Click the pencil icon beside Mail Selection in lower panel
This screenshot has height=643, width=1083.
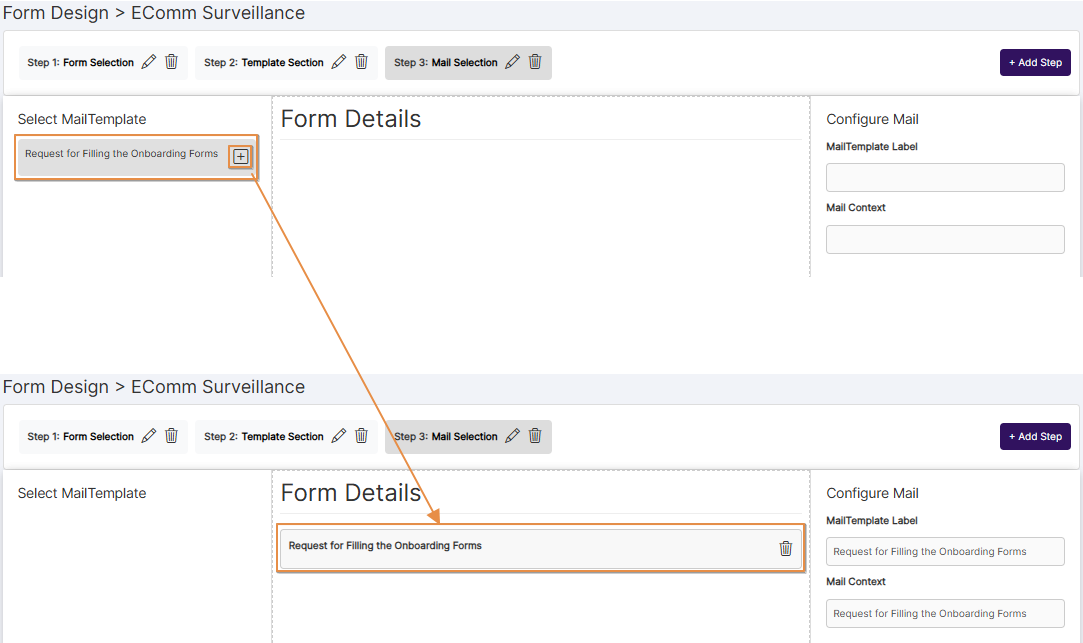click(x=512, y=435)
